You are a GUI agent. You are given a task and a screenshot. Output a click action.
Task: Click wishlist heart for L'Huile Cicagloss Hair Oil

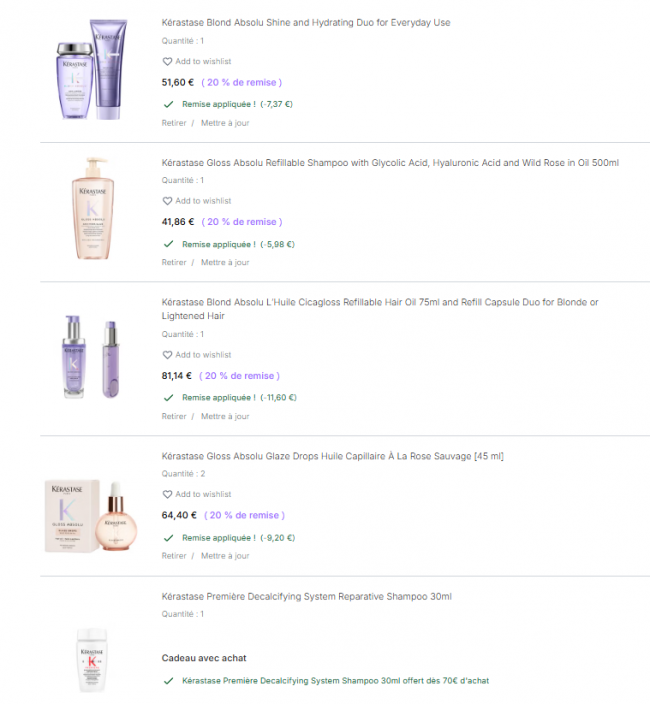[167, 355]
